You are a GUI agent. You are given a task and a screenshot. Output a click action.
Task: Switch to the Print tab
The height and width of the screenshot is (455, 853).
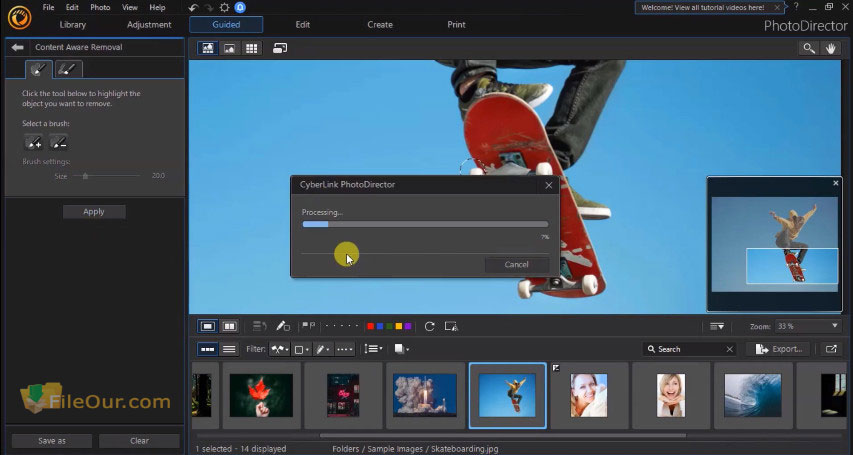coord(456,24)
